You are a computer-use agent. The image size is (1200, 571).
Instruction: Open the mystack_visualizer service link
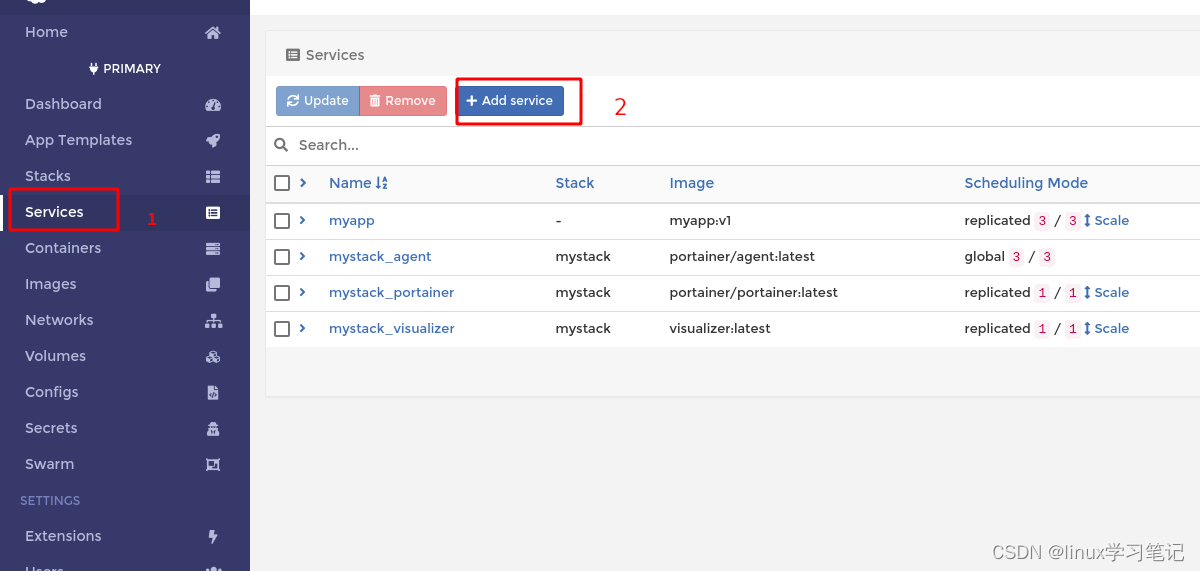[x=392, y=328]
